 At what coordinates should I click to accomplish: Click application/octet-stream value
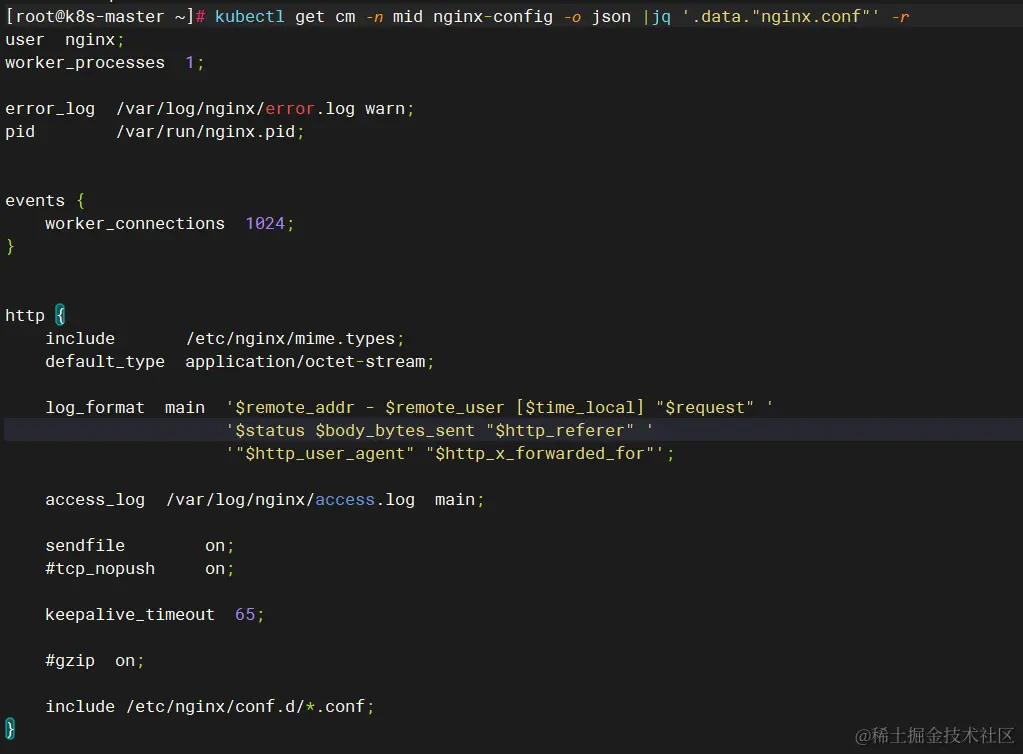(305, 361)
